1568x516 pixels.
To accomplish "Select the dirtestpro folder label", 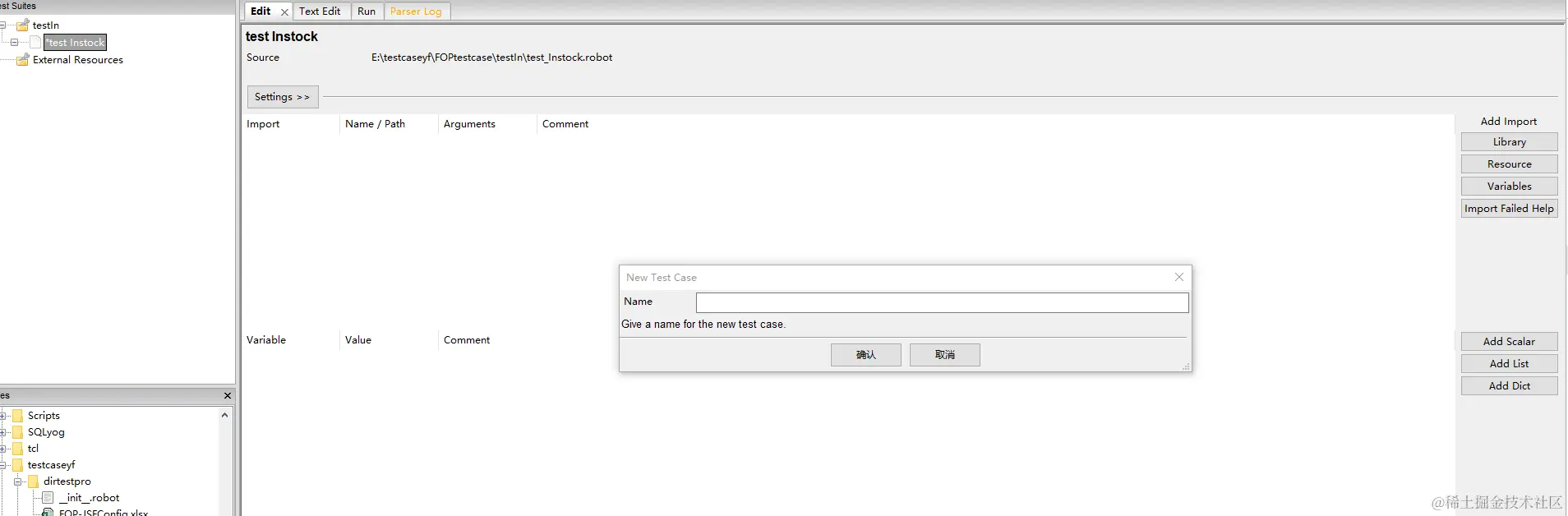I will 67,481.
